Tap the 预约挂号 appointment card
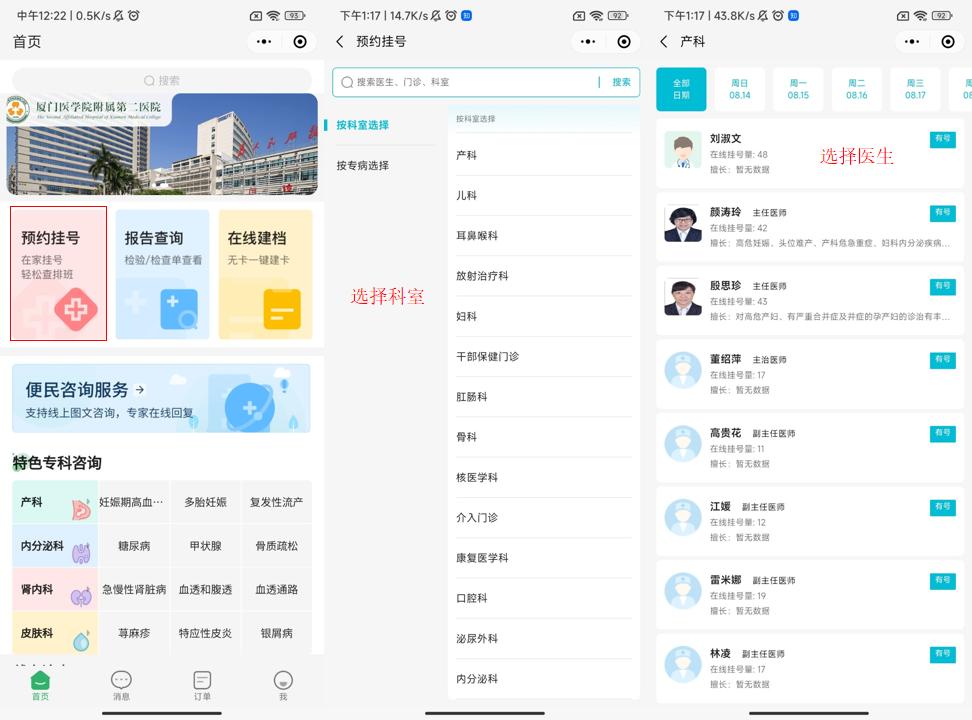Viewport: 972px width, 720px height. 58,273
